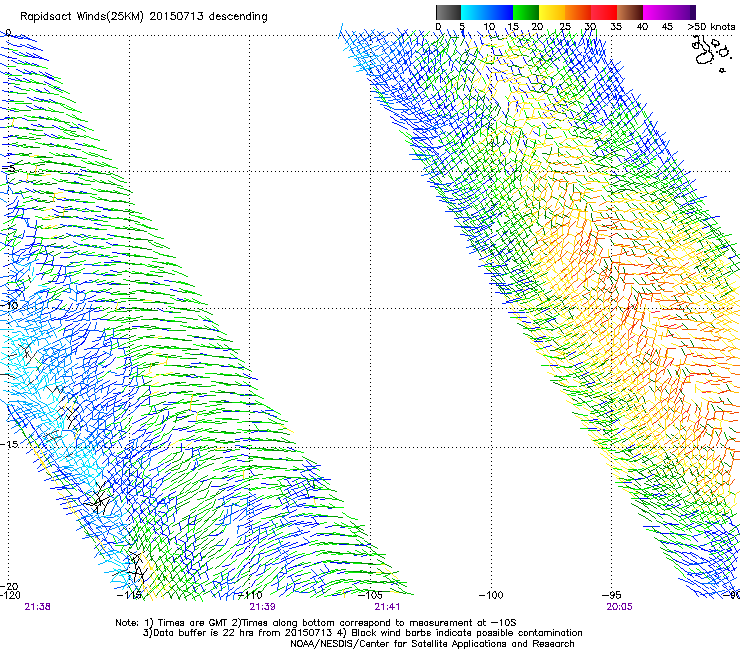Click the '>50 knots' legend label

711,27
